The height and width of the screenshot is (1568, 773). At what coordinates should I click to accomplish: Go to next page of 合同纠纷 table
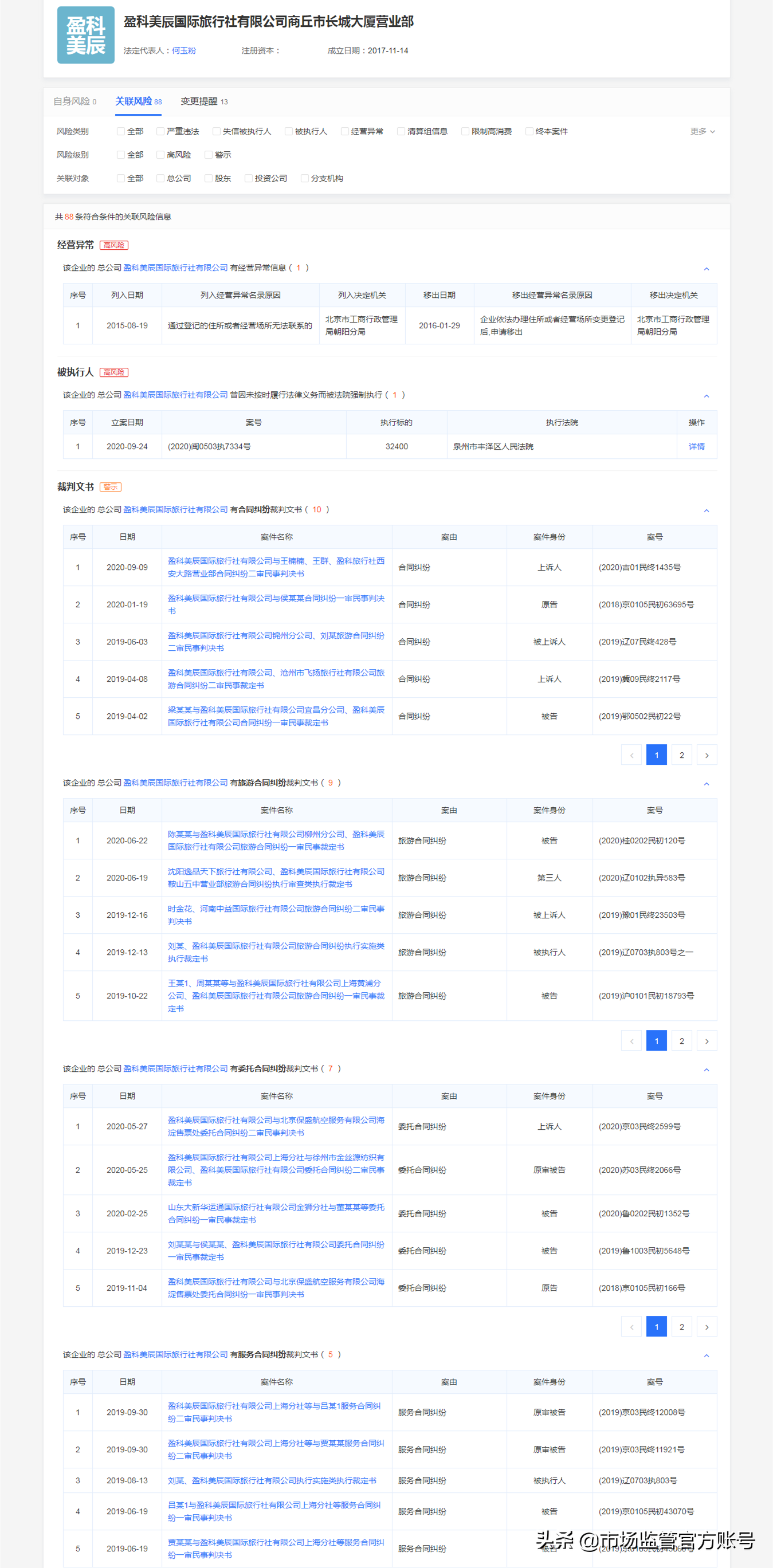click(707, 755)
